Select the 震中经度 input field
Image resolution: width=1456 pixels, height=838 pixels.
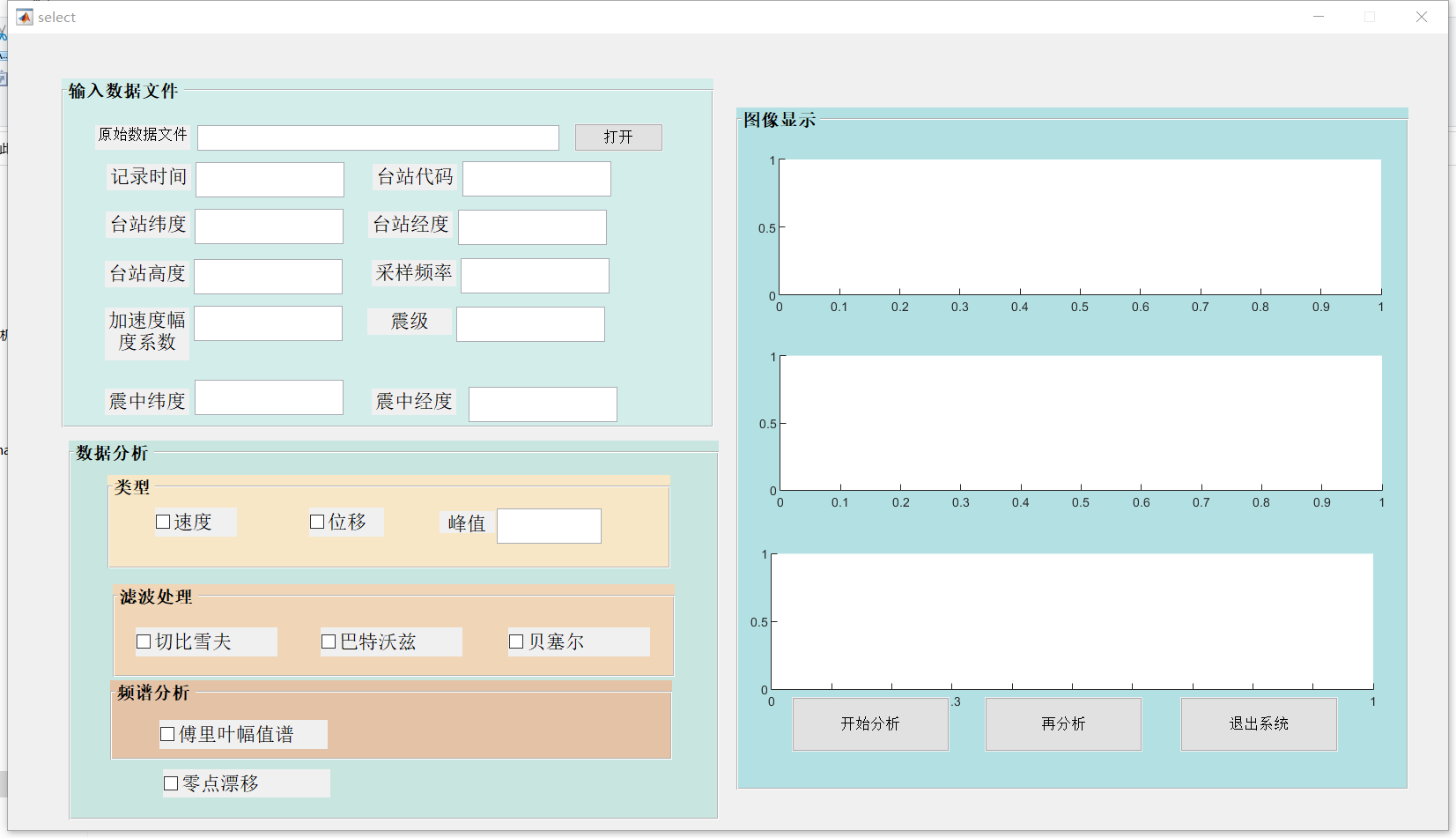pyautogui.click(x=543, y=404)
